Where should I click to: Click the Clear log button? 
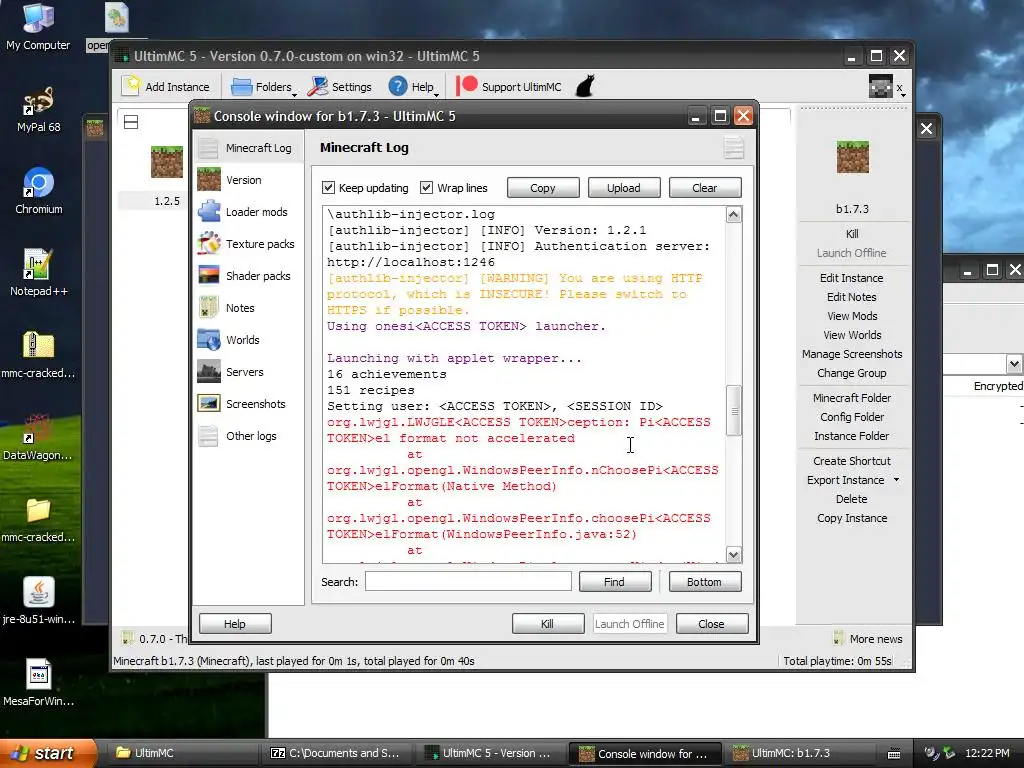pyautogui.click(x=705, y=187)
